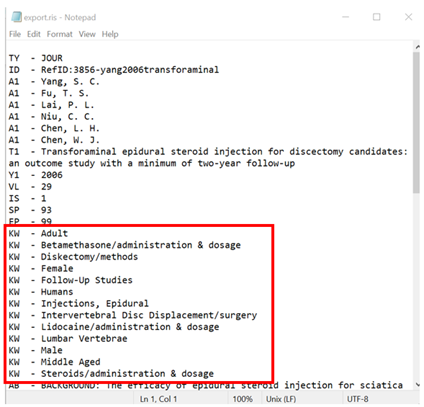Minimize the Notepad window
Image resolution: width=424 pixels, height=407 pixels.
(346, 17)
